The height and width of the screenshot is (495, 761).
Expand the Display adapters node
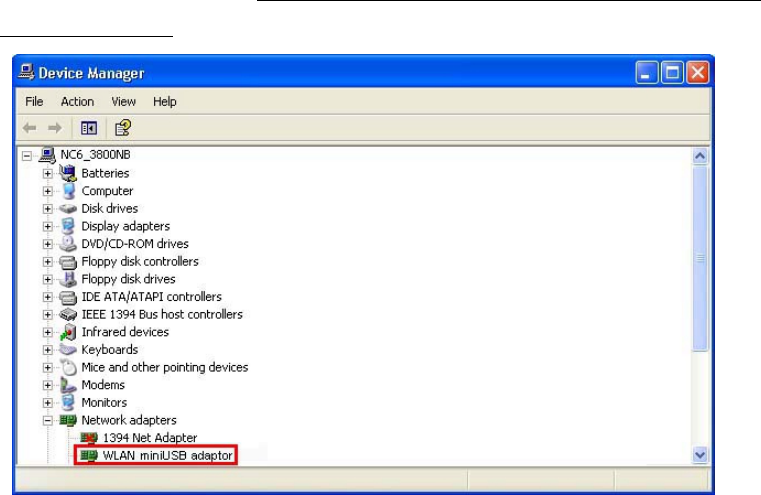(x=48, y=226)
